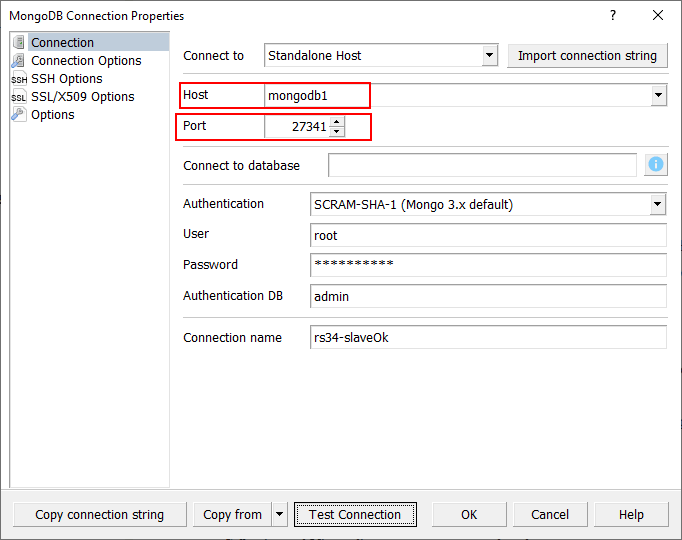Select Connection Options in the left panel
The width and height of the screenshot is (682, 540).
86,60
